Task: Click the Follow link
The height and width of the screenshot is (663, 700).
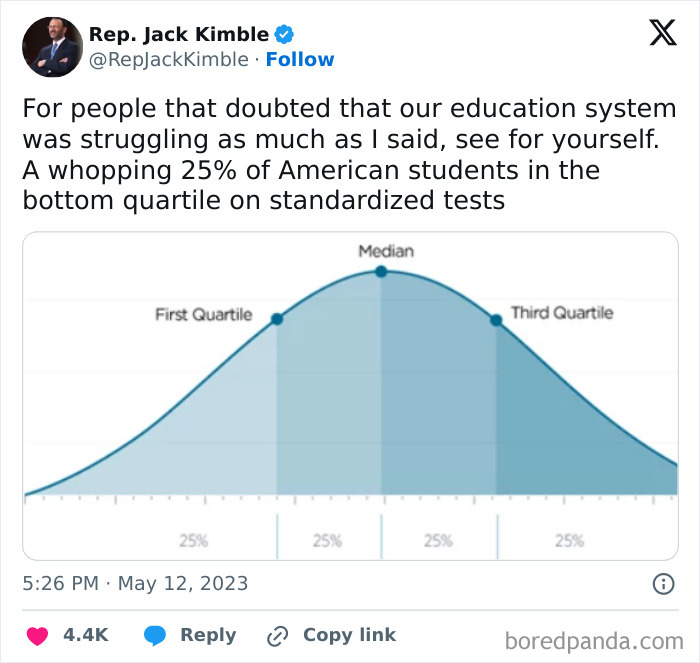Action: 300,59
